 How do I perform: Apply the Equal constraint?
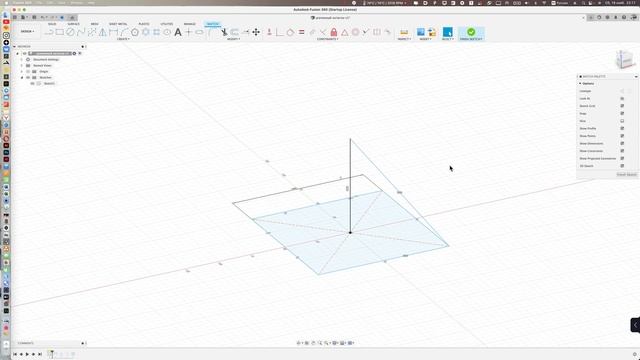click(301, 32)
